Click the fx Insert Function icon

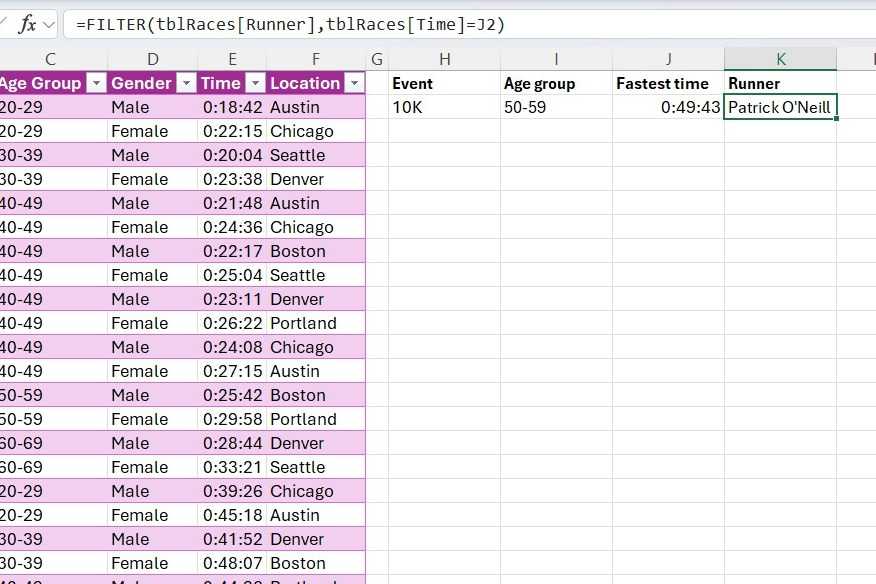point(27,25)
